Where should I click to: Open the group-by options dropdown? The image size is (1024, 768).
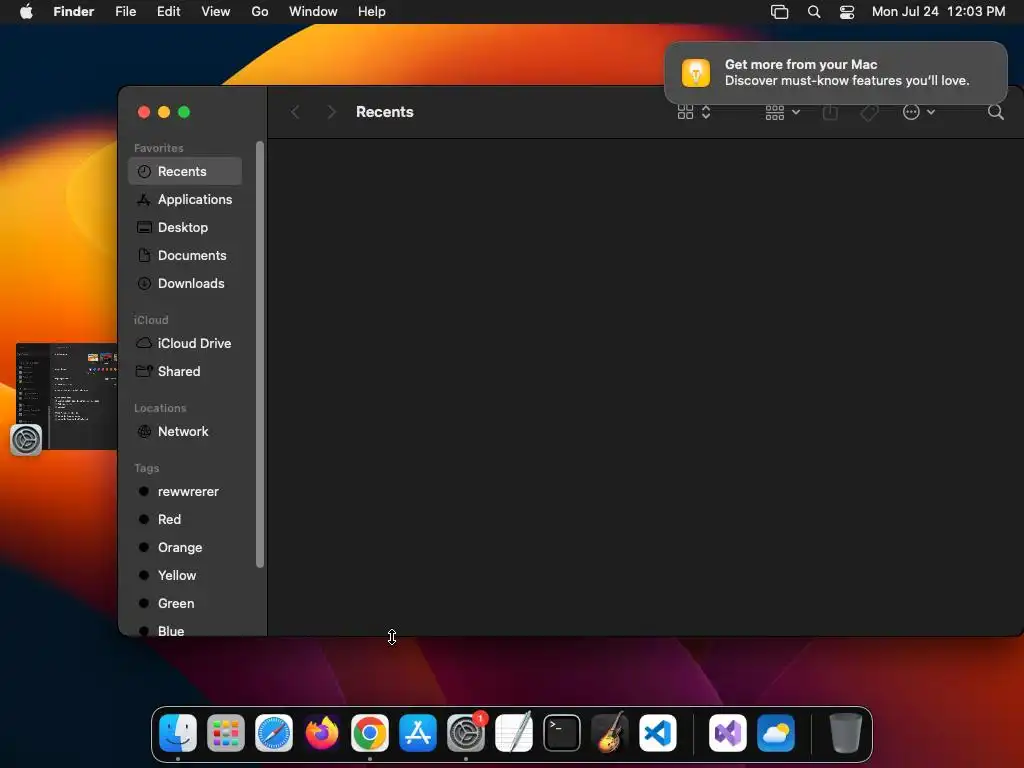pyautogui.click(x=782, y=112)
